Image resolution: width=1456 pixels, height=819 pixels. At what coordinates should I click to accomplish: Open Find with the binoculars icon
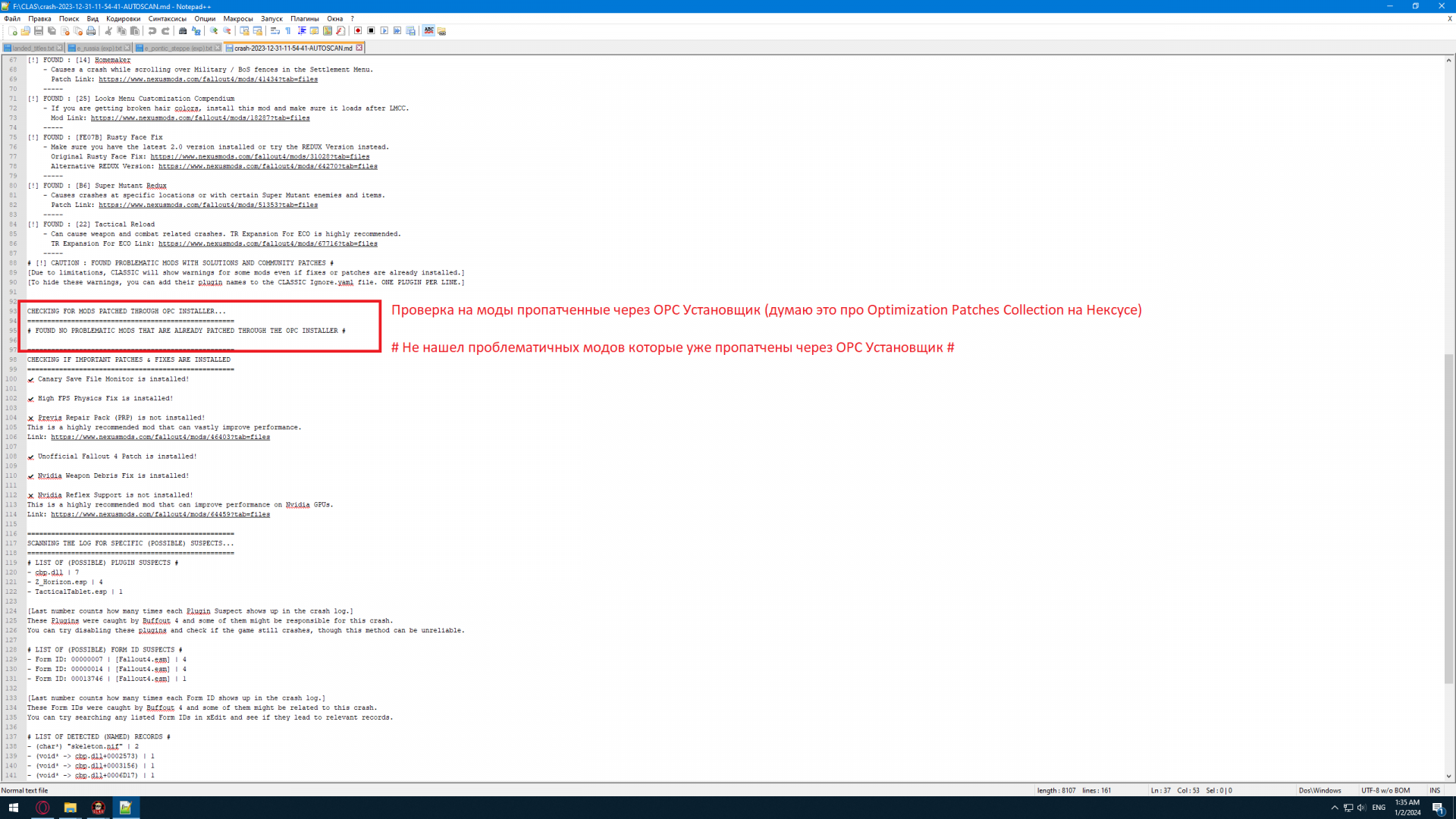[183, 31]
